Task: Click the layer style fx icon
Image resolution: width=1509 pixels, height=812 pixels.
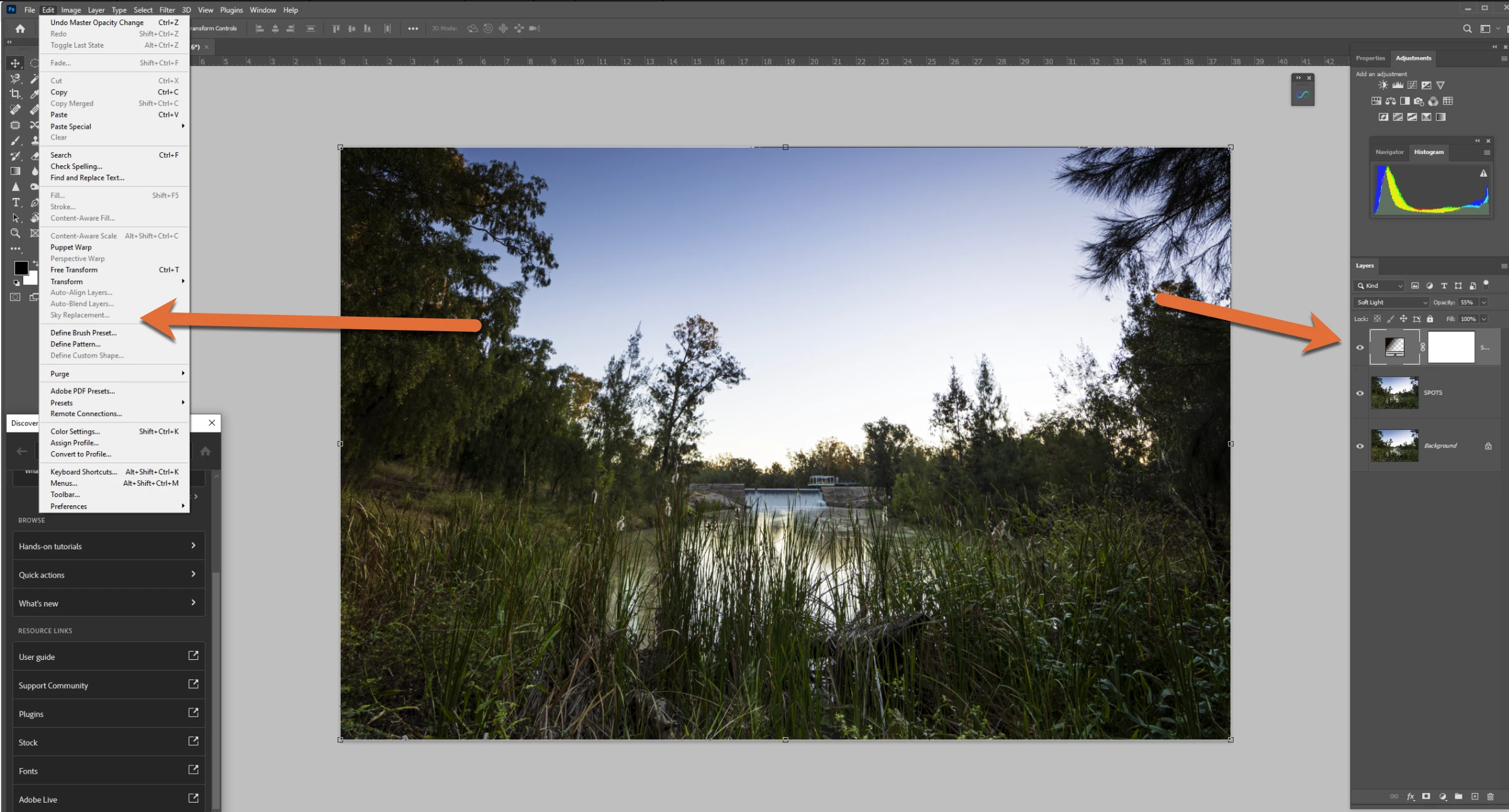Action: click(1410, 796)
